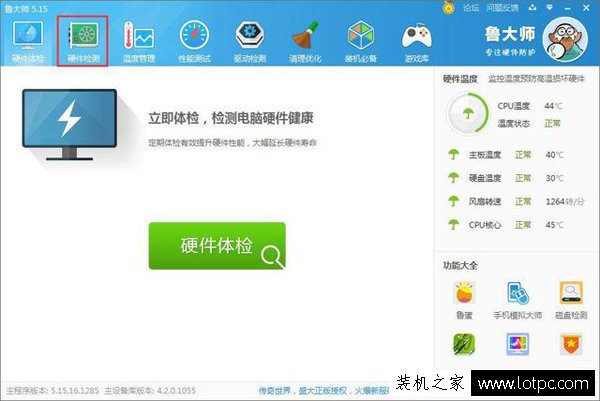This screenshot has height=401, width=600.
Task: Click umbrella icon beside 风扇转速
Action: 453,201
